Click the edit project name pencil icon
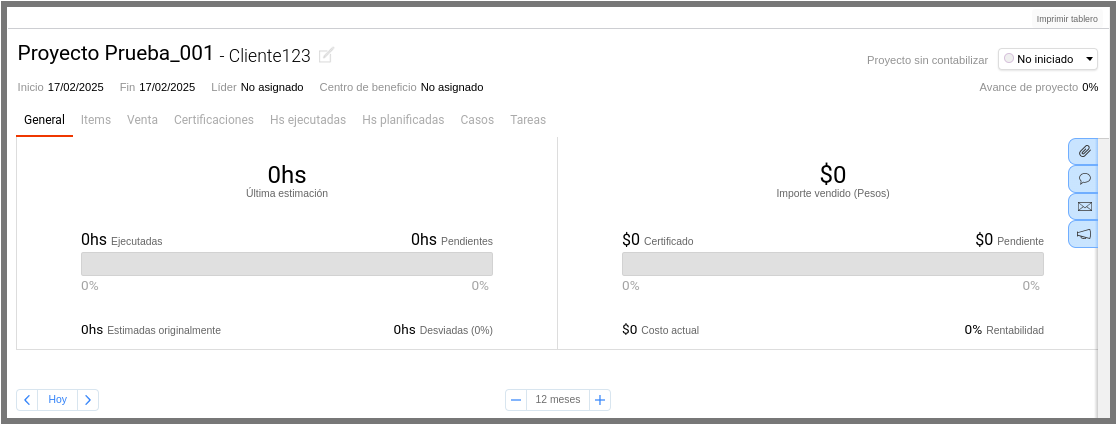1116x425 pixels. (326, 55)
